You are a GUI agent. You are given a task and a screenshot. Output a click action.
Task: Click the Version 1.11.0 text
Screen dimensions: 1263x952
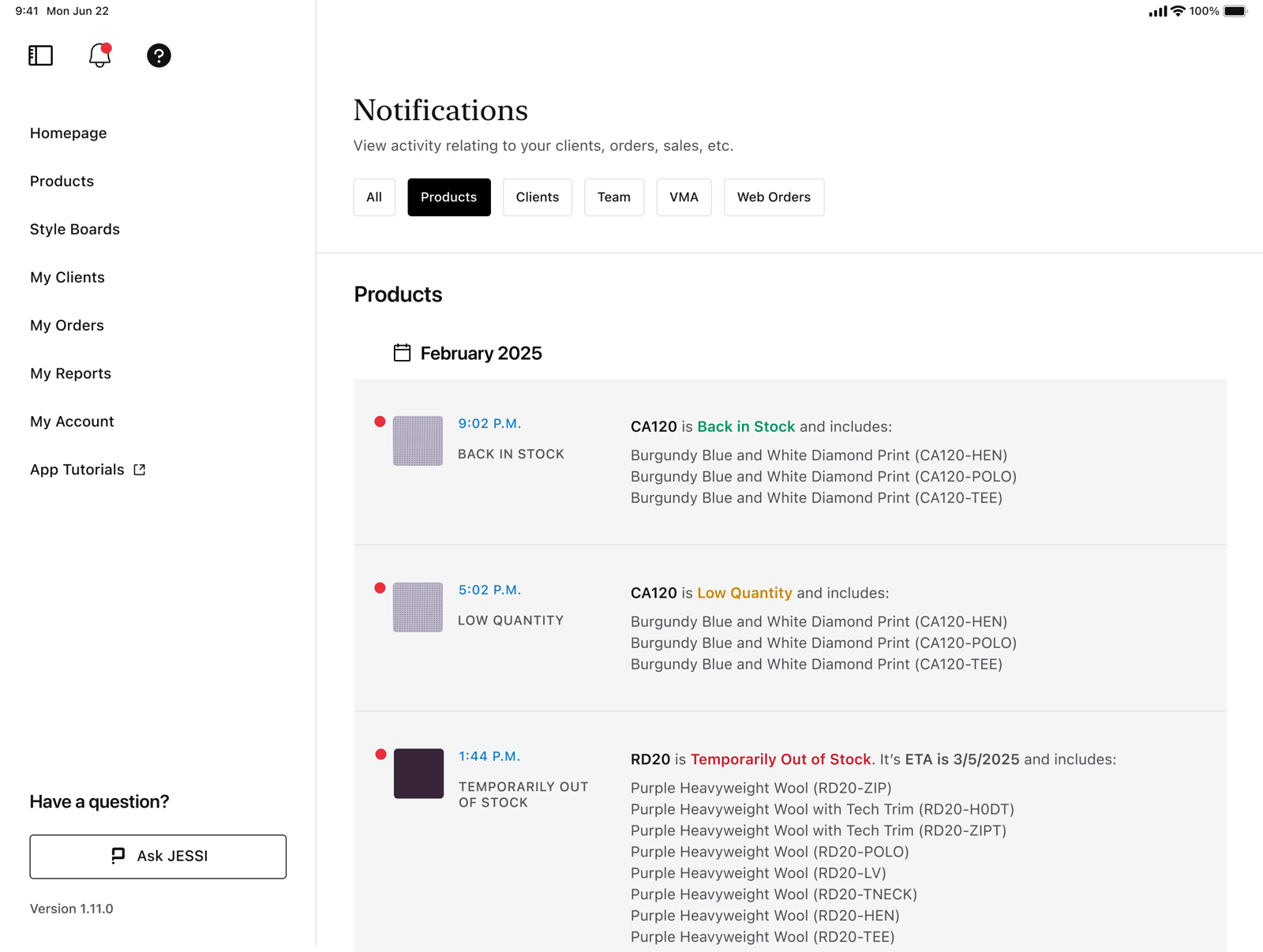click(x=72, y=909)
